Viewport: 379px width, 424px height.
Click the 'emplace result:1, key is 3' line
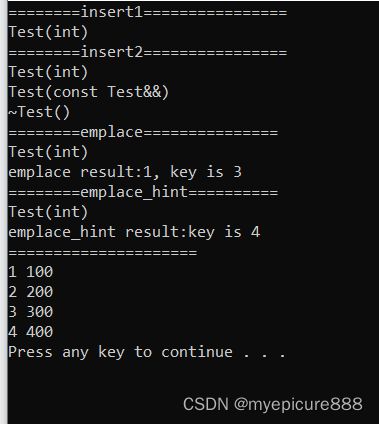pyautogui.click(x=125, y=172)
